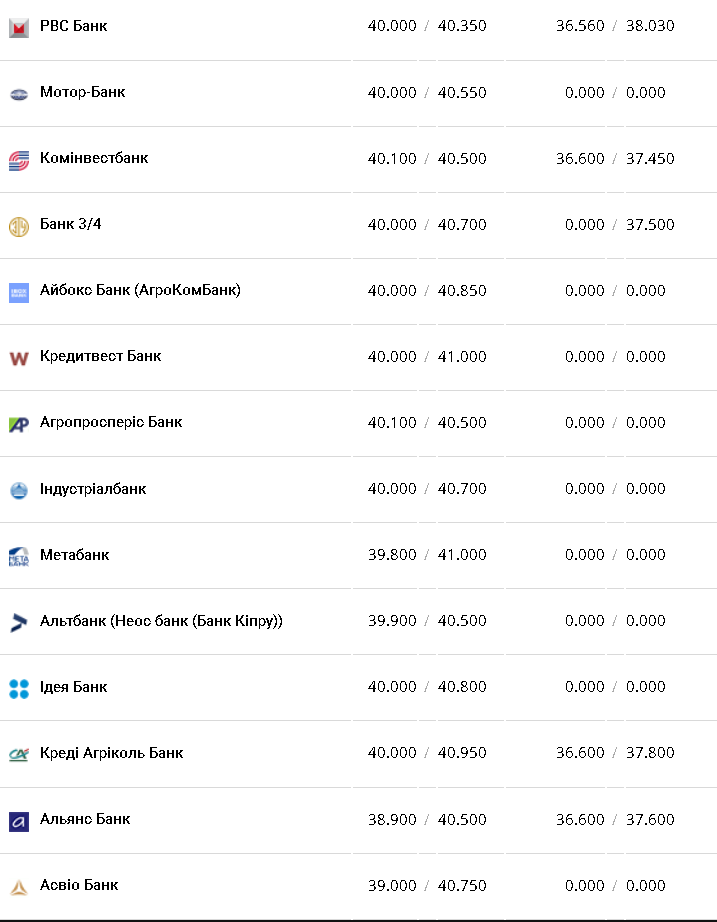The height and width of the screenshot is (922, 717).
Task: Open the РВС Банк name link
Action: point(73,26)
